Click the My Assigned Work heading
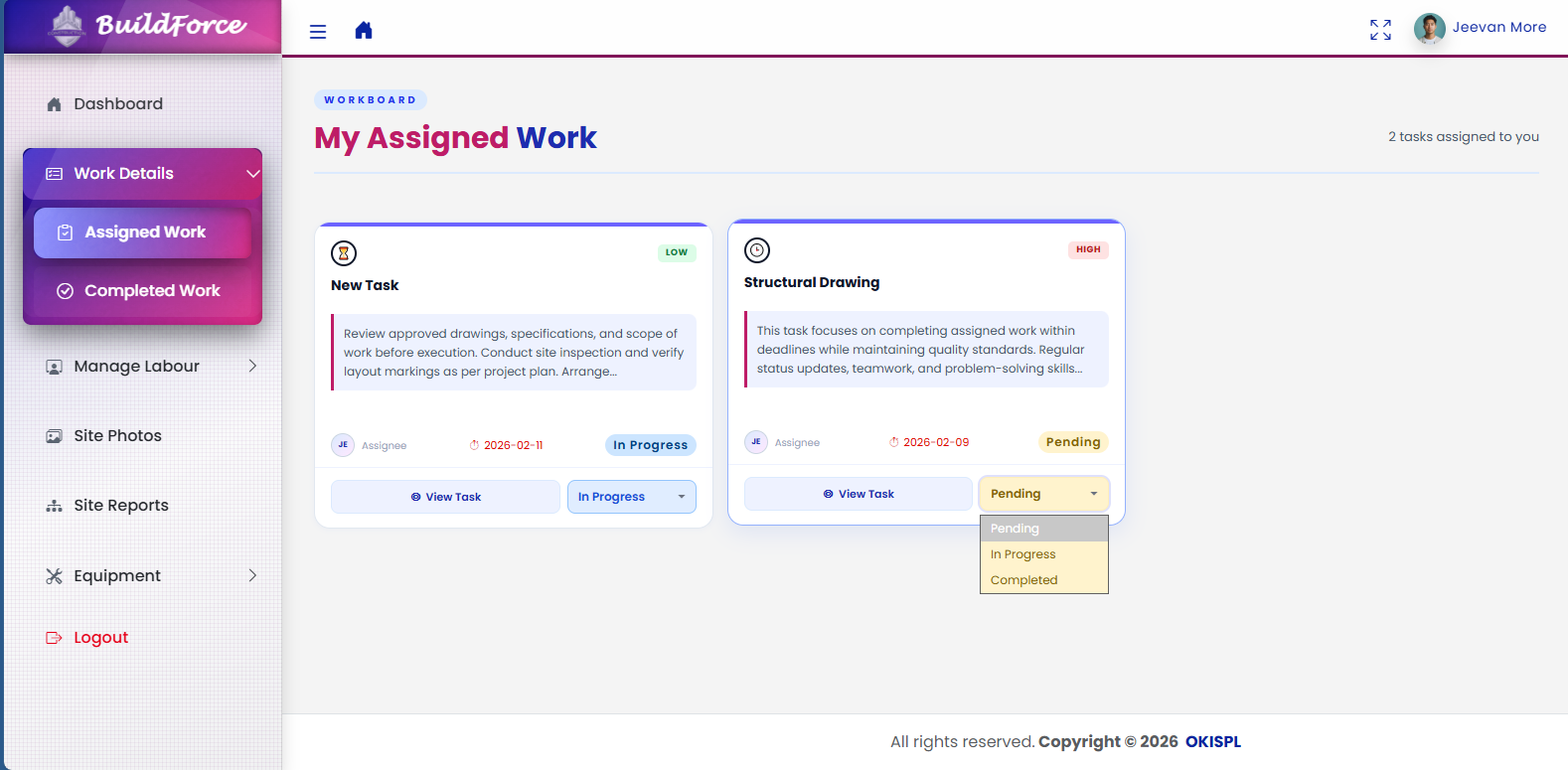Viewport: 1568px width, 770px height. 456,138
